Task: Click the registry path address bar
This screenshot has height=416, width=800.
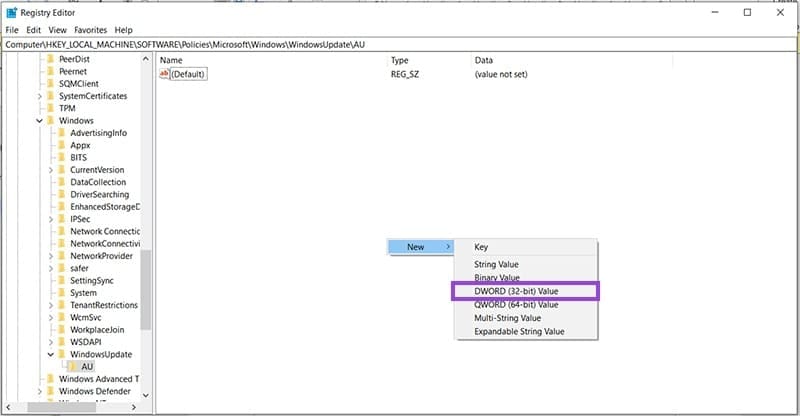Action: click(400, 45)
